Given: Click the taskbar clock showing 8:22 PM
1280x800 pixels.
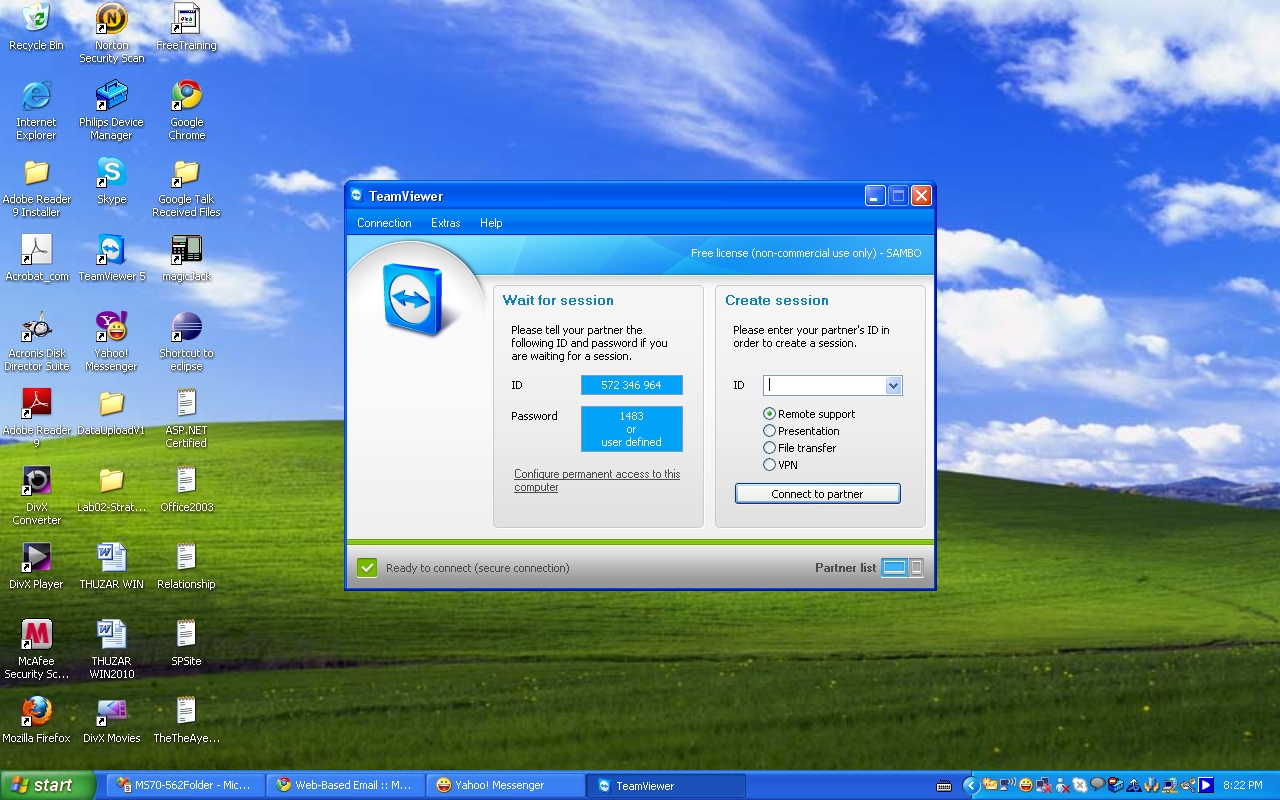Looking at the screenshot, I should (1243, 786).
